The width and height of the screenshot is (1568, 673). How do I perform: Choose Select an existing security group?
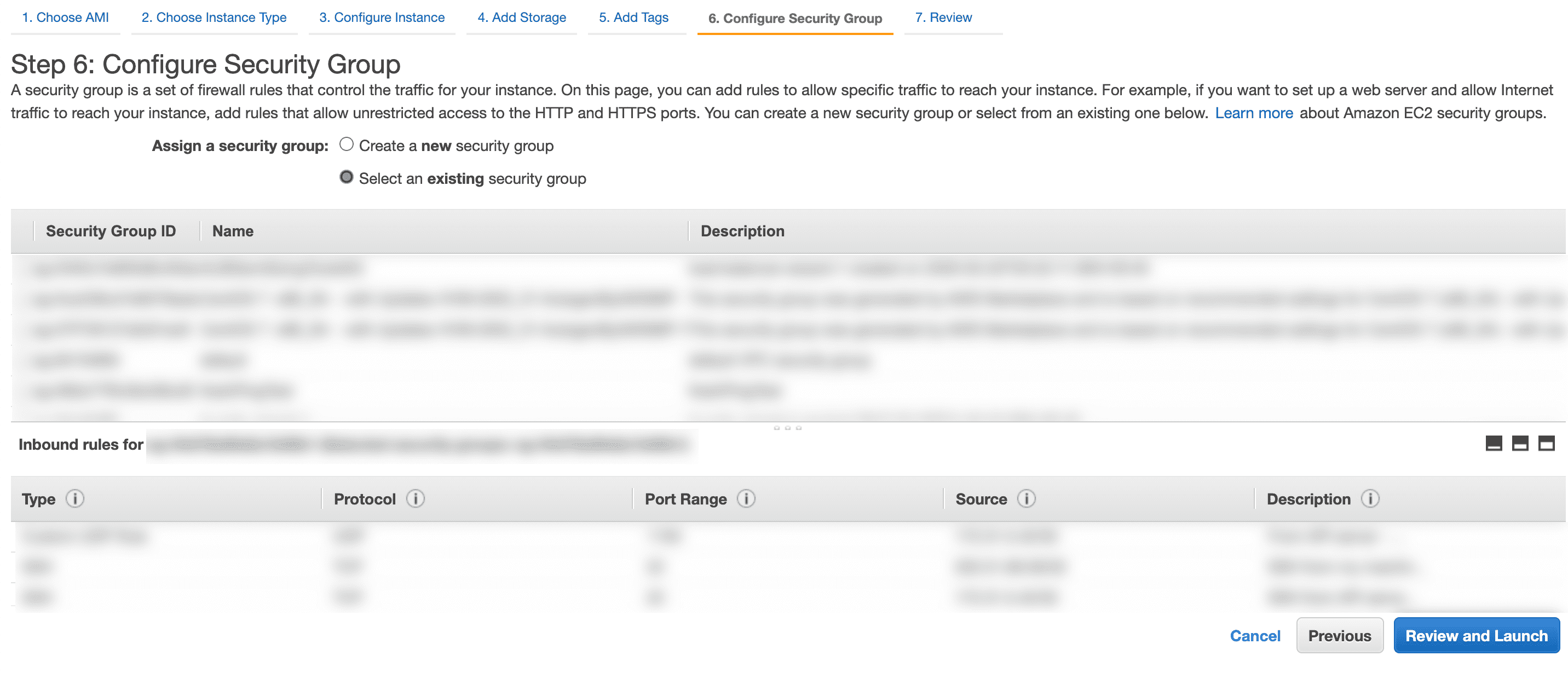tap(347, 177)
